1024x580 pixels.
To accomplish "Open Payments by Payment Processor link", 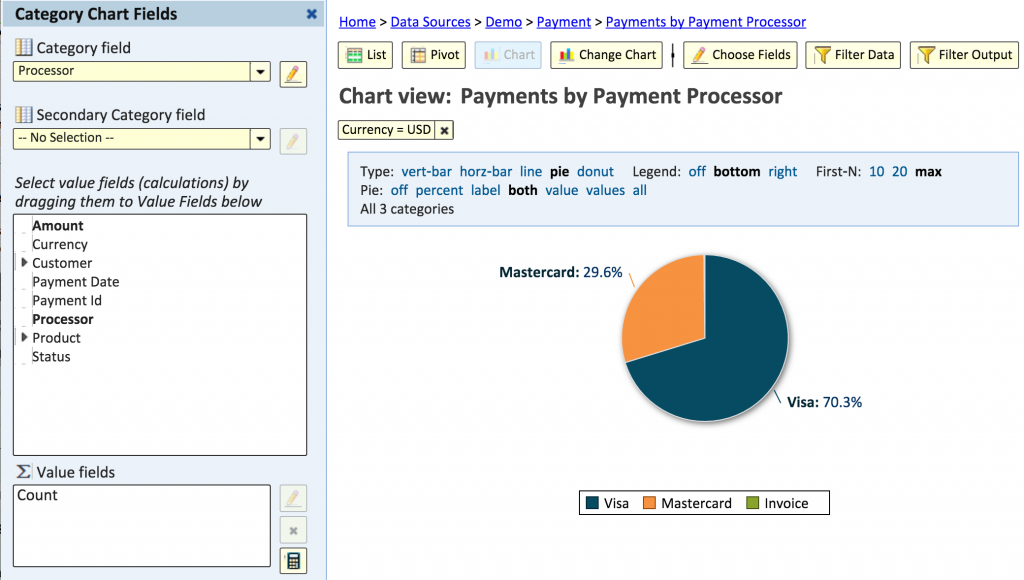I will (706, 22).
